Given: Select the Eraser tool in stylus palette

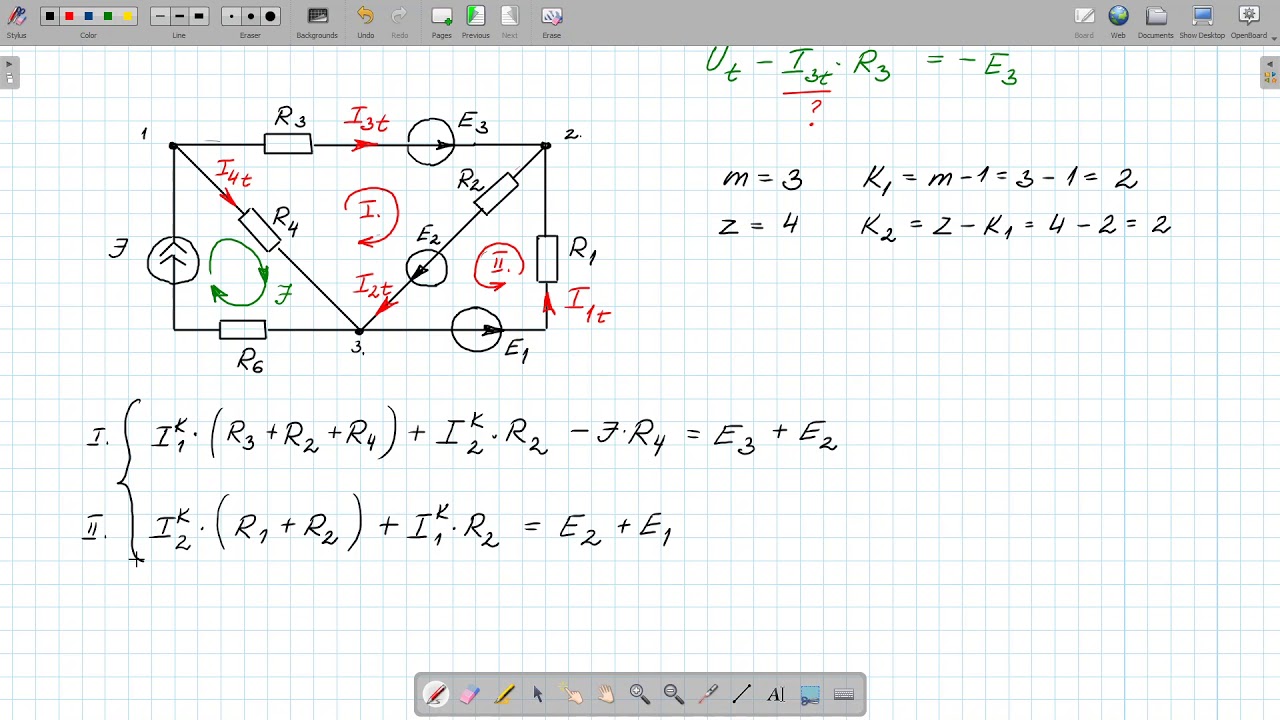Looking at the screenshot, I should click(470, 694).
